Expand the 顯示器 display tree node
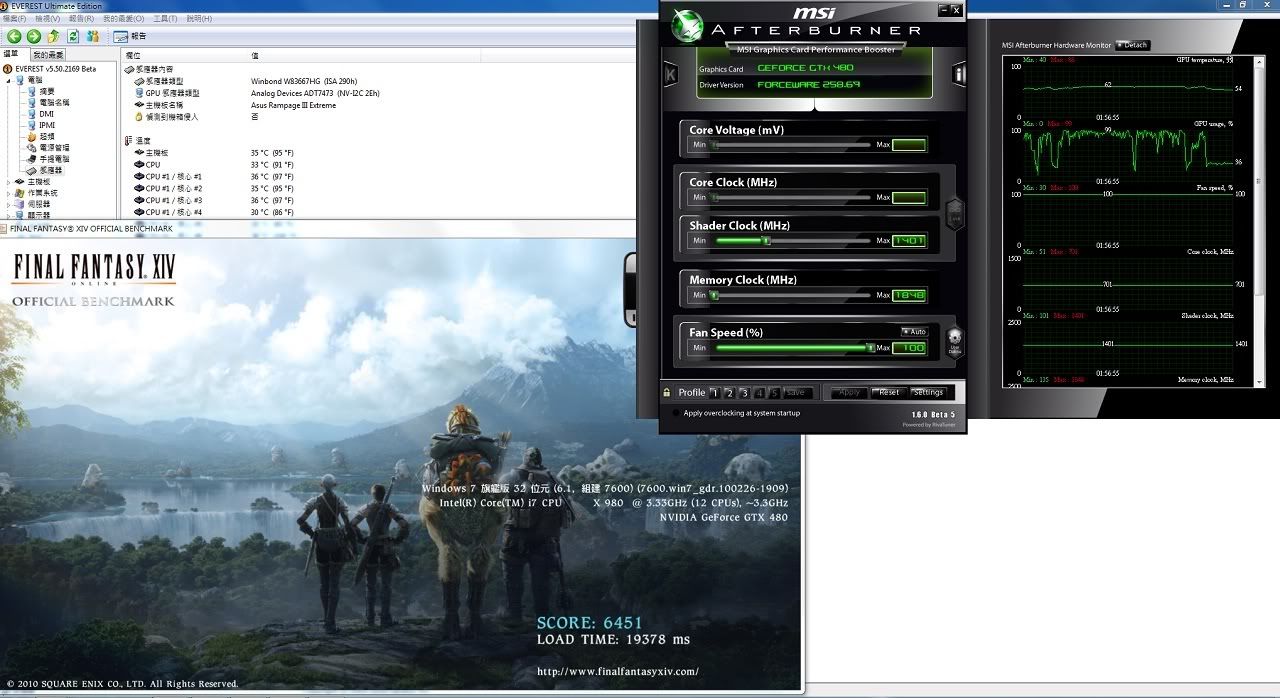Image resolution: width=1280 pixels, height=698 pixels. (8, 215)
